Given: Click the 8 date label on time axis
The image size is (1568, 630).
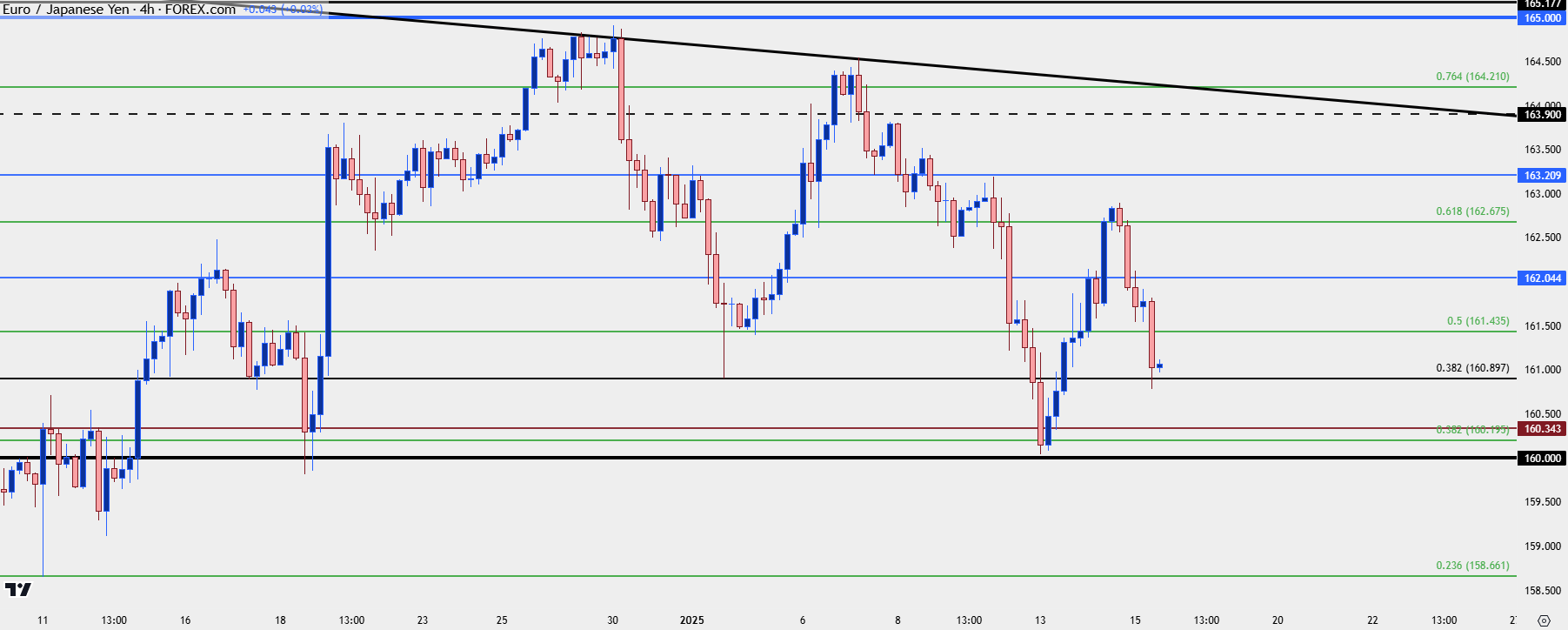Looking at the screenshot, I should [897, 620].
